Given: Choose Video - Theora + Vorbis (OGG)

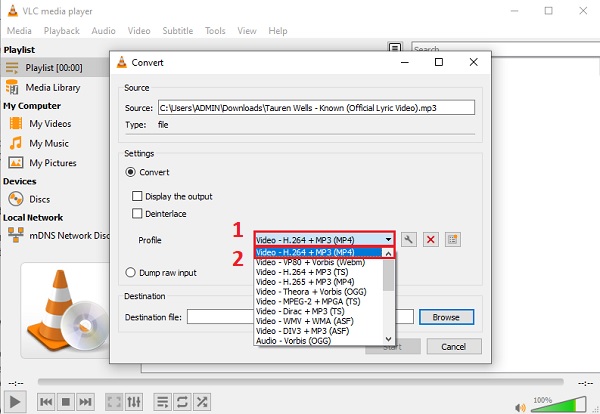Looking at the screenshot, I should pos(318,292).
